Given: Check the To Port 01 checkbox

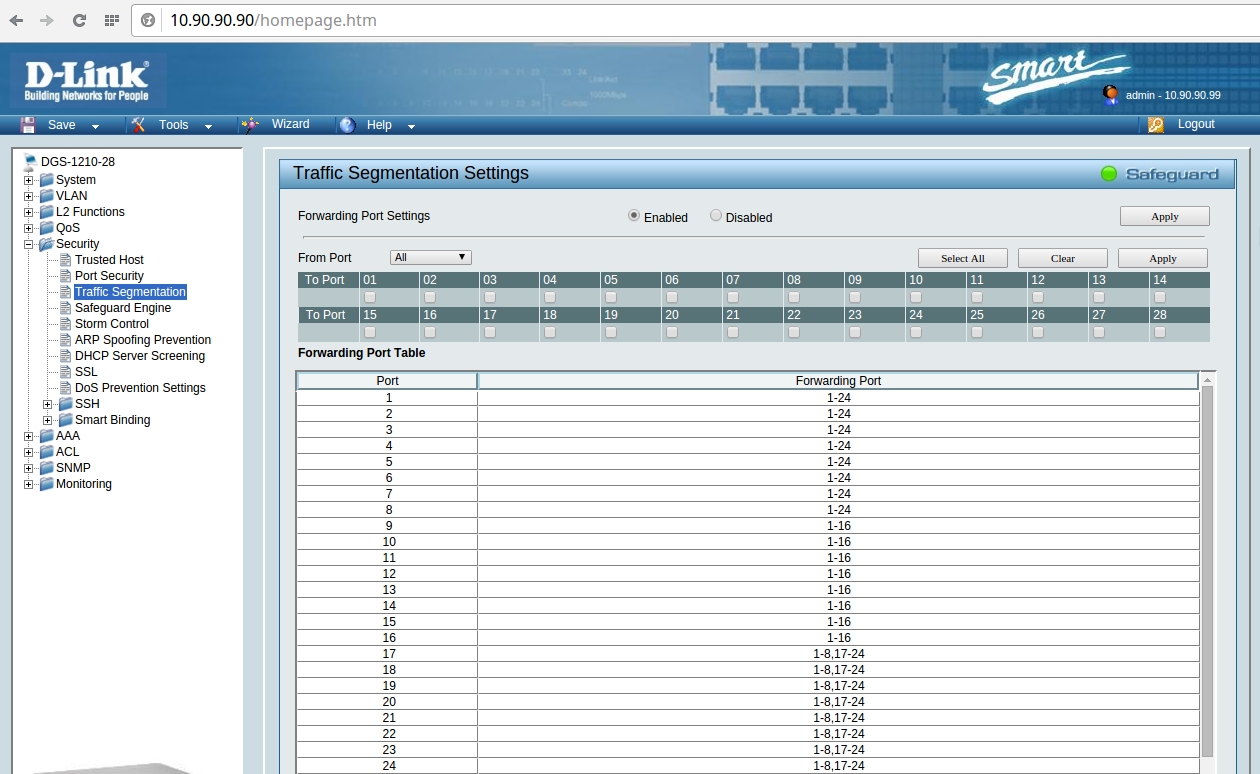Looking at the screenshot, I should pyautogui.click(x=370, y=297).
